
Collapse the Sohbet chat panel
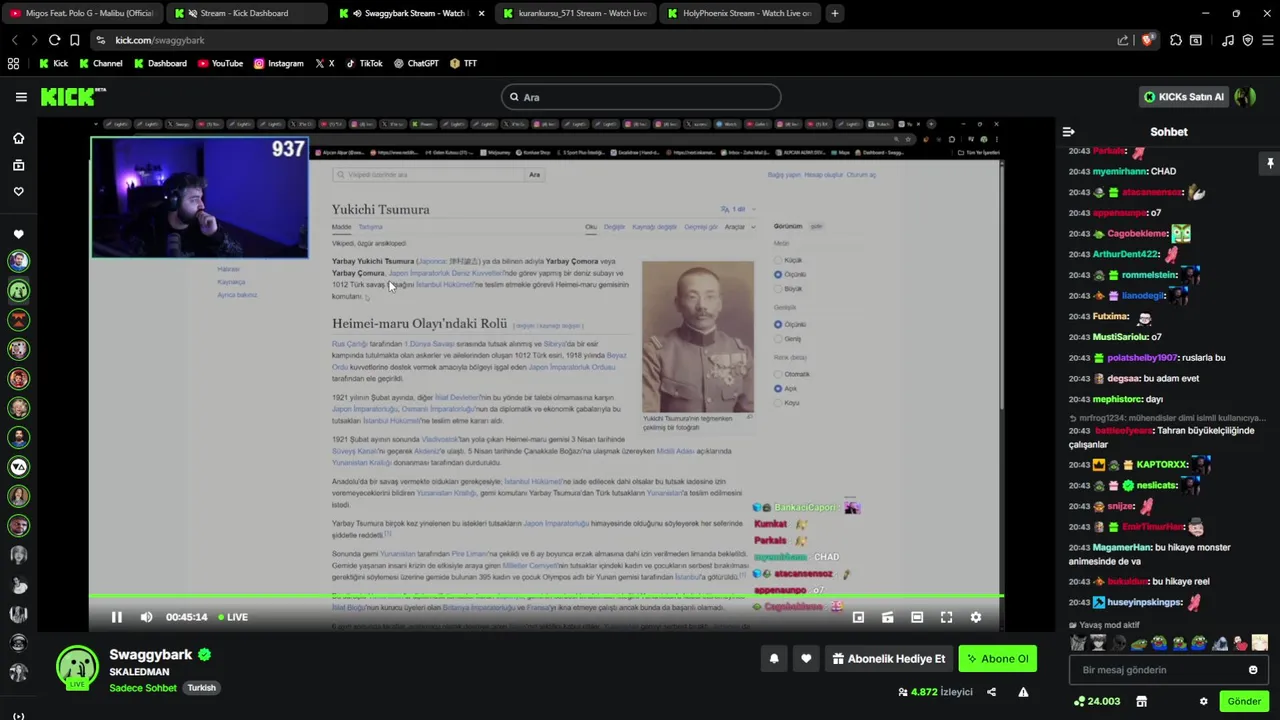click(x=1068, y=131)
